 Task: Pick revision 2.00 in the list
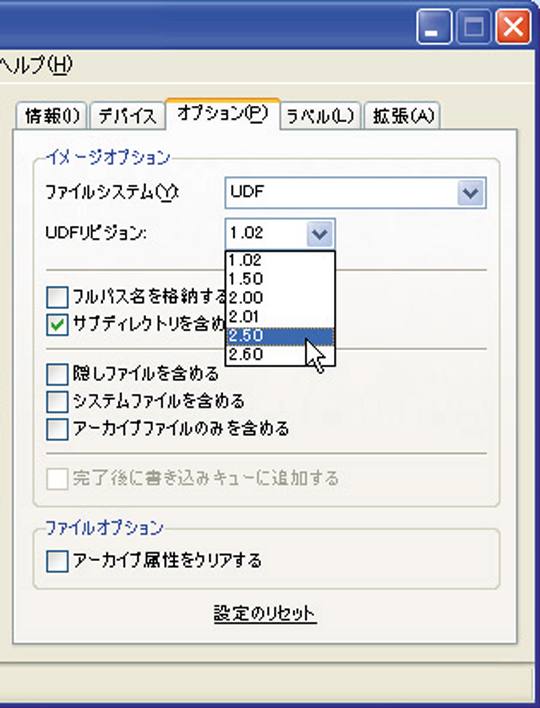coord(280,298)
